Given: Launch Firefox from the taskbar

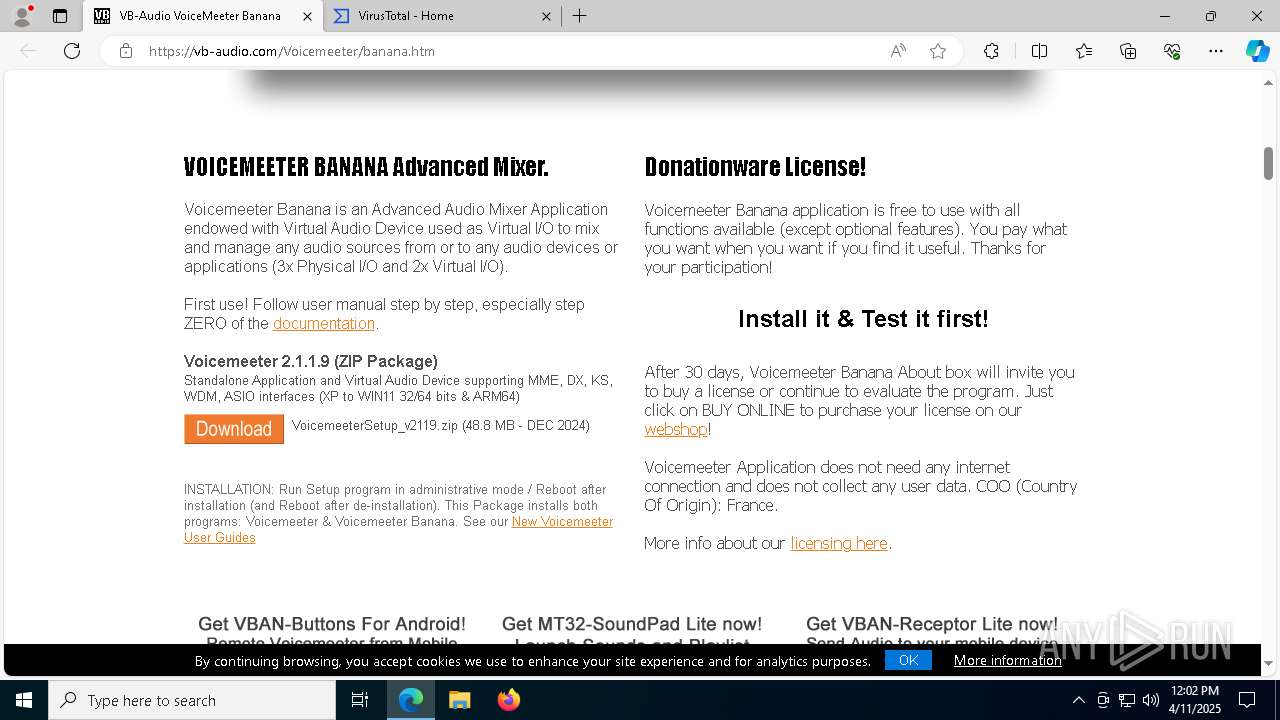Looking at the screenshot, I should pos(509,700).
